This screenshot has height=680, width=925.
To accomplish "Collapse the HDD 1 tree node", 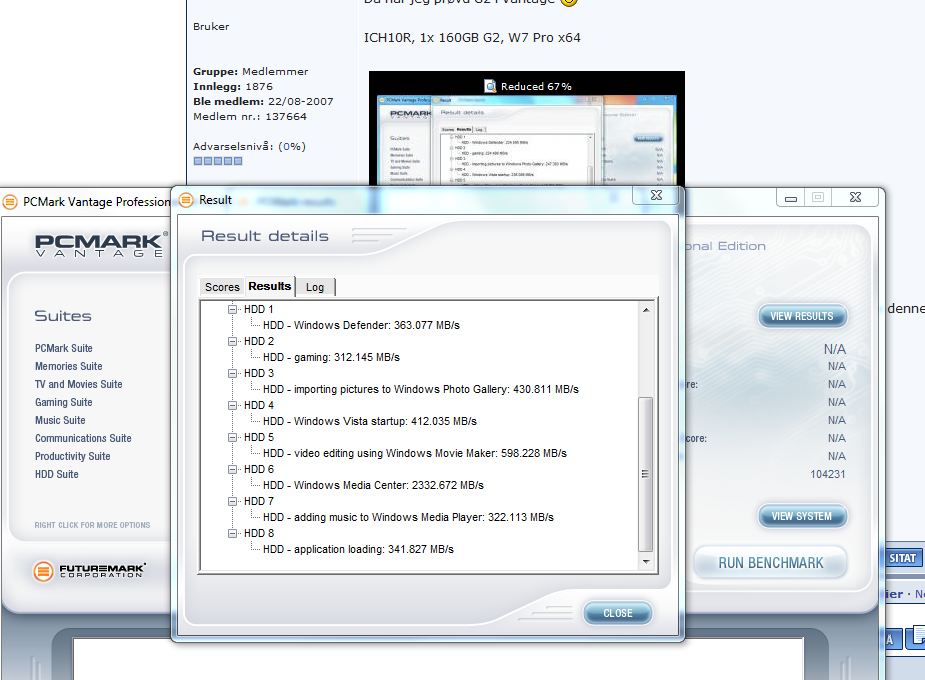I will 232,309.
